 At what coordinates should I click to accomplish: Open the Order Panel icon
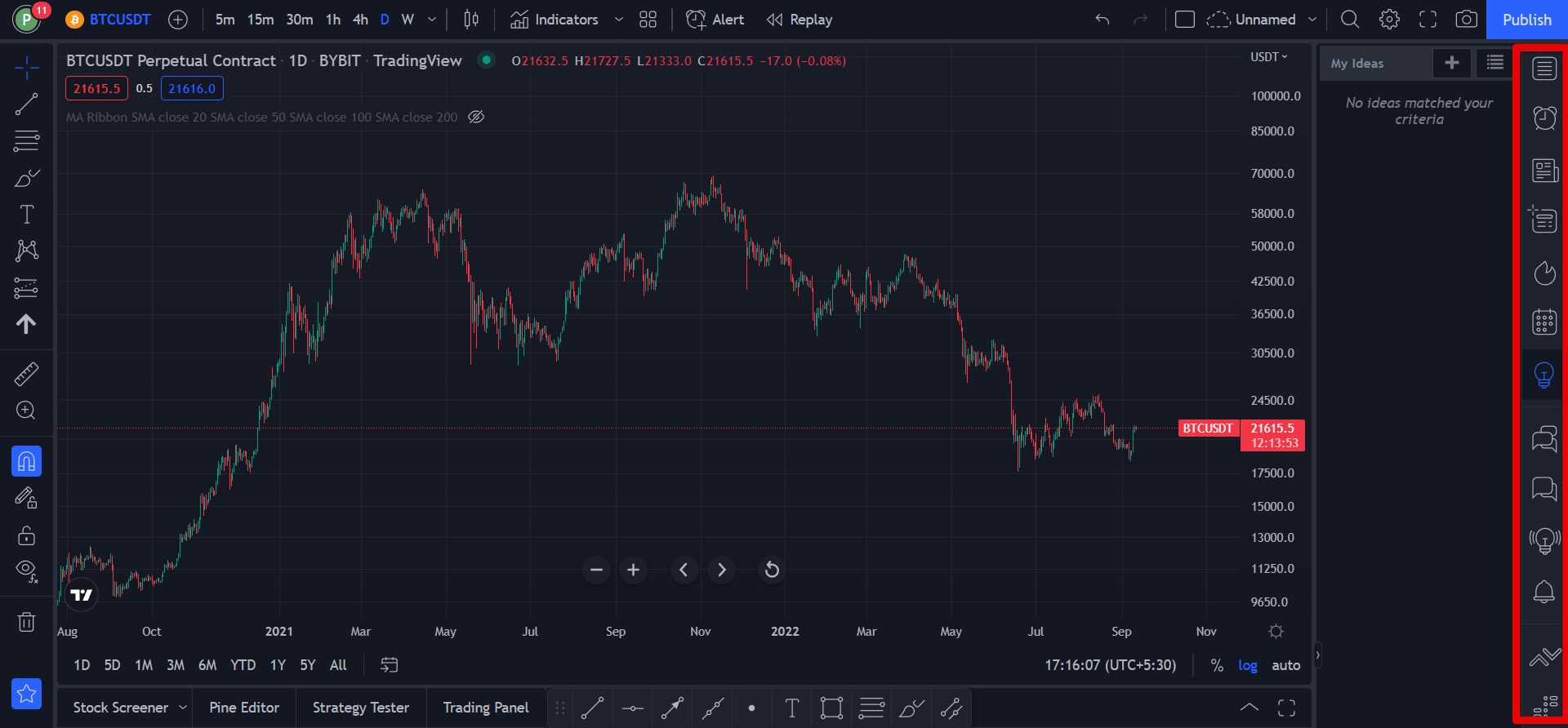point(1543,657)
